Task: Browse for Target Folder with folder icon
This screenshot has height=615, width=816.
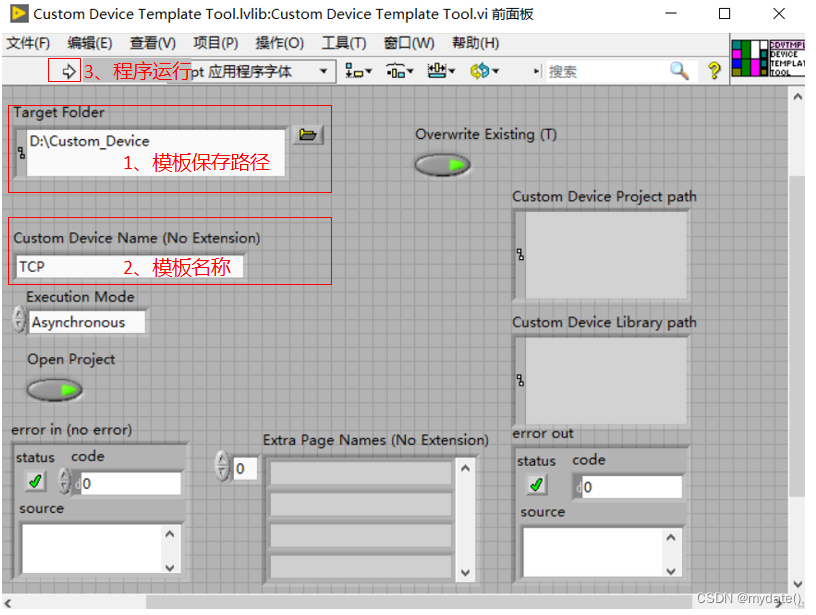Action: click(308, 135)
